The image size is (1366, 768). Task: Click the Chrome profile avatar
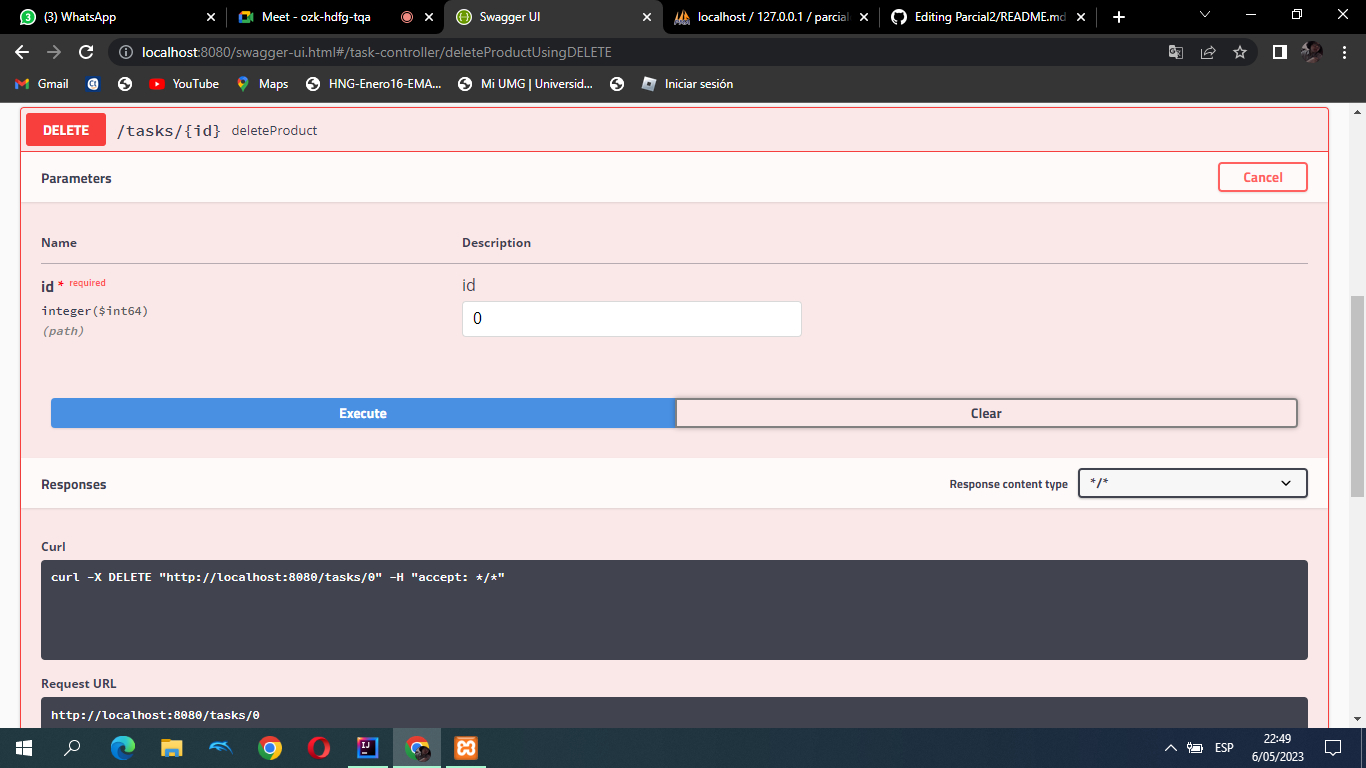[1313, 51]
